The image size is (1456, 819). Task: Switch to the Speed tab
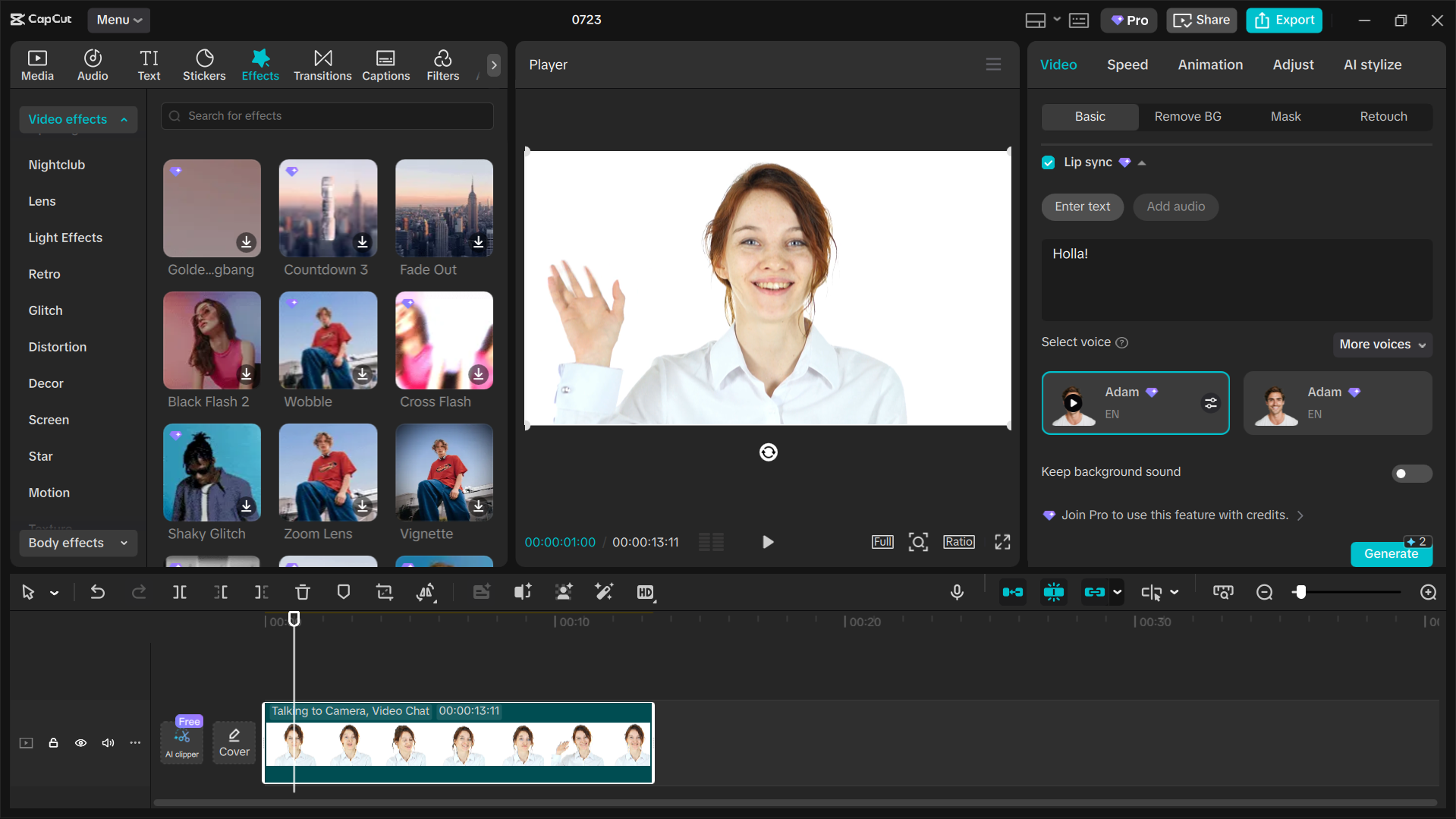pos(1127,65)
